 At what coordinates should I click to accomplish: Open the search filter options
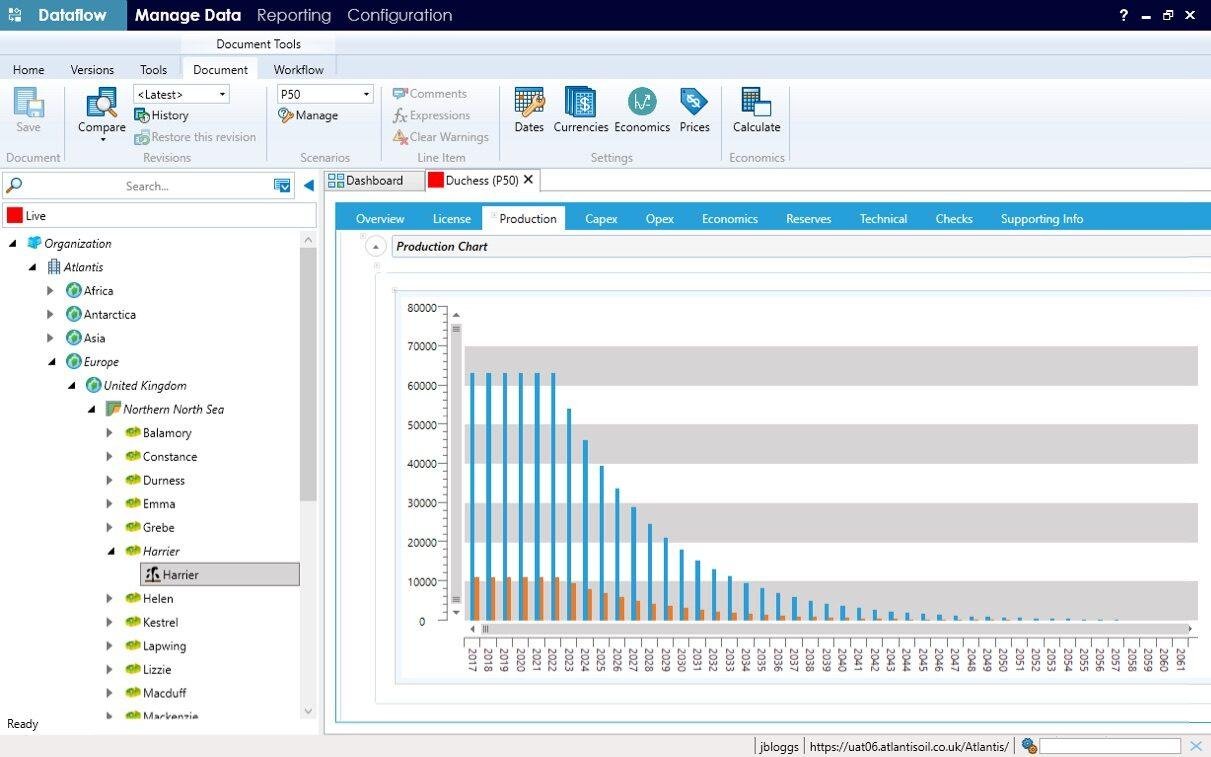pyautogui.click(x=282, y=186)
